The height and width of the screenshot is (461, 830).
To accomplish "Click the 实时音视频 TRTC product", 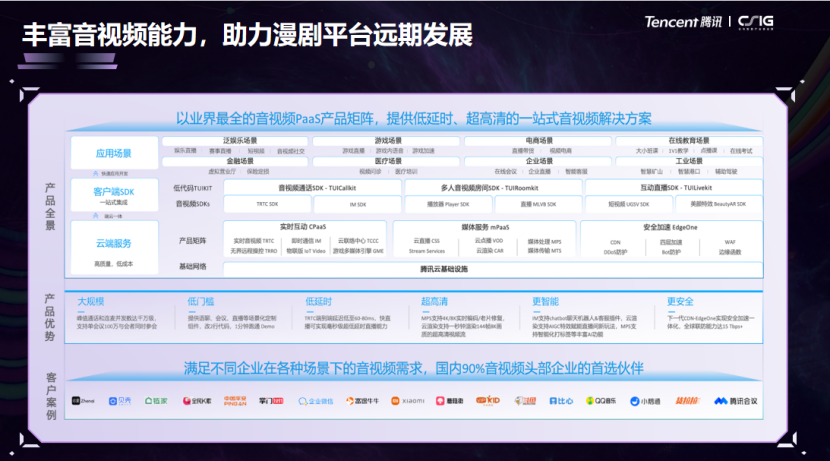I will [254, 241].
